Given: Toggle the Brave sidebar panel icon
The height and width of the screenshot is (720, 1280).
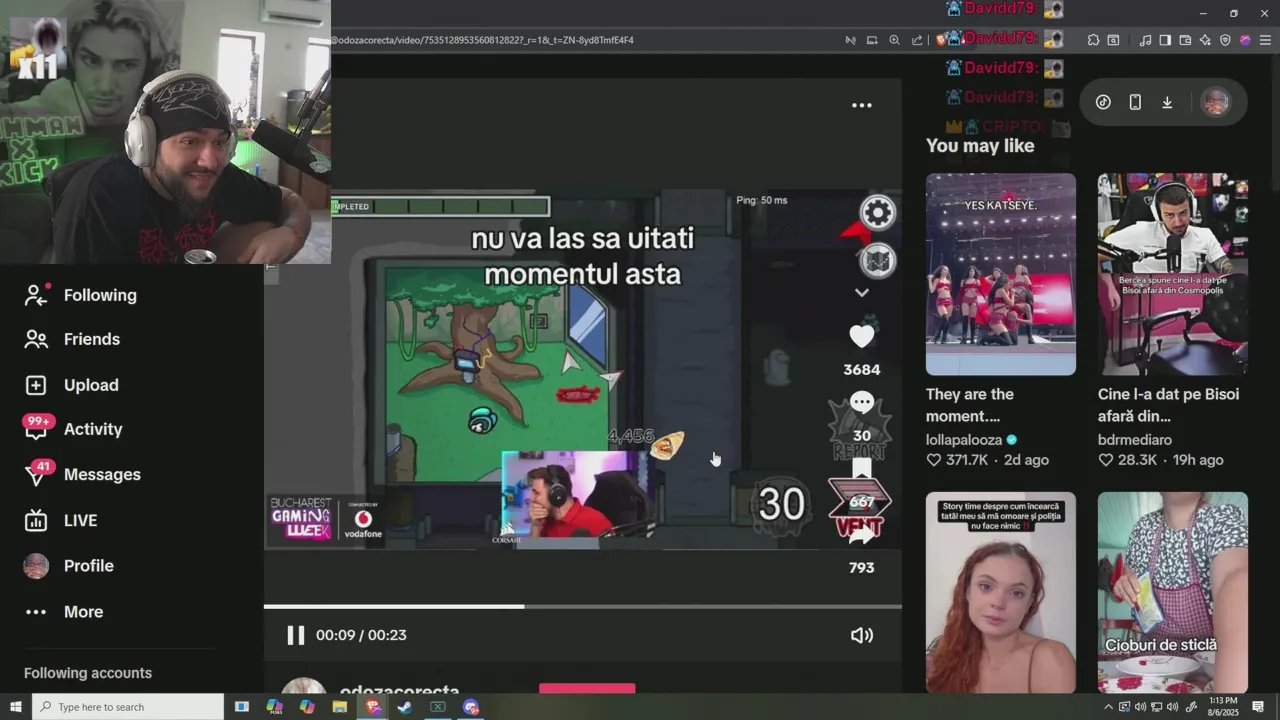Looking at the screenshot, I should (x=1166, y=40).
